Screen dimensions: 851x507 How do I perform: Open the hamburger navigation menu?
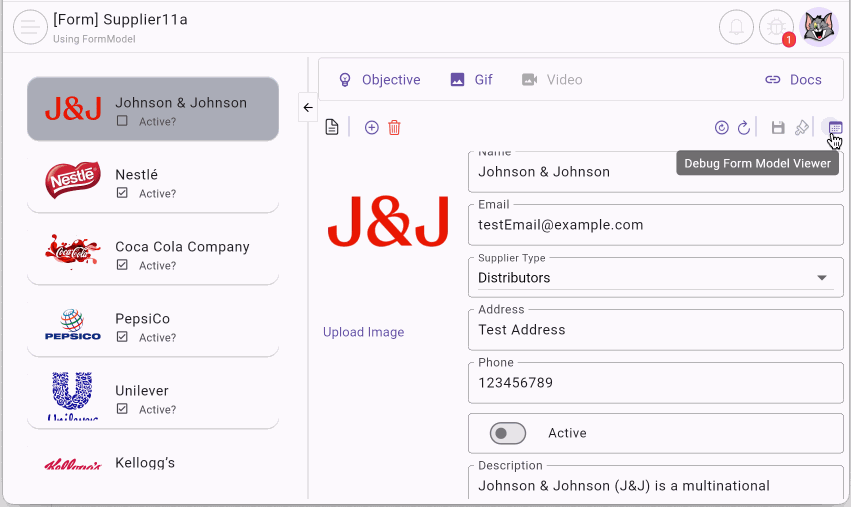click(30, 27)
